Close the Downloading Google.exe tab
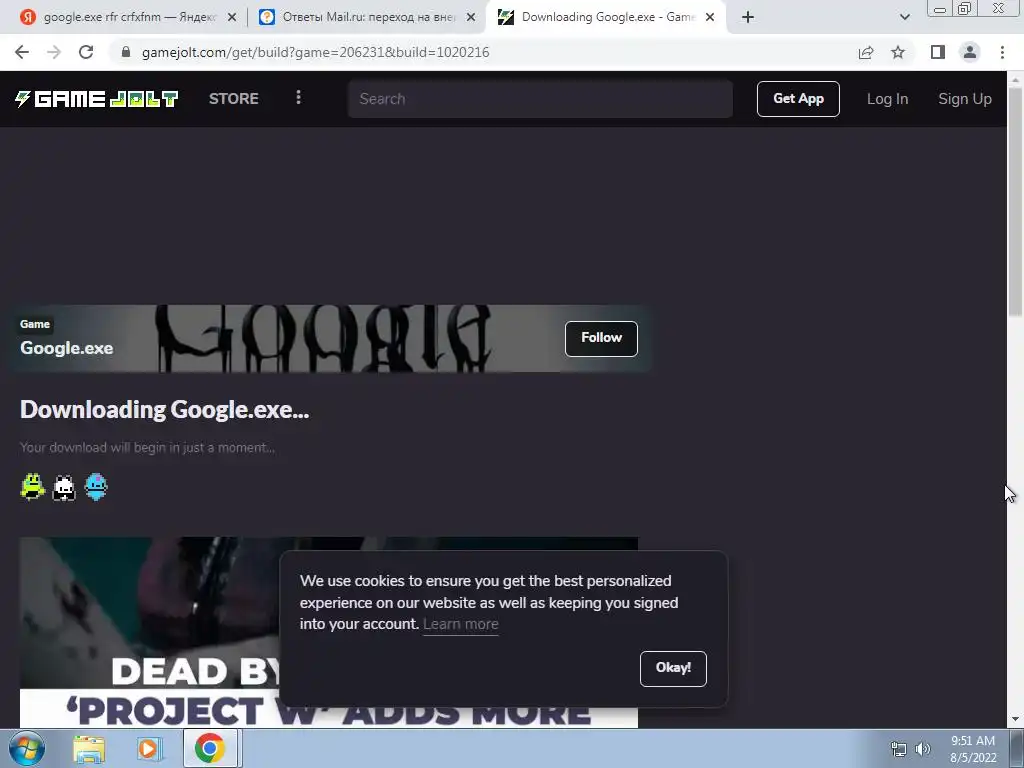This screenshot has height=768, width=1024. tap(710, 18)
